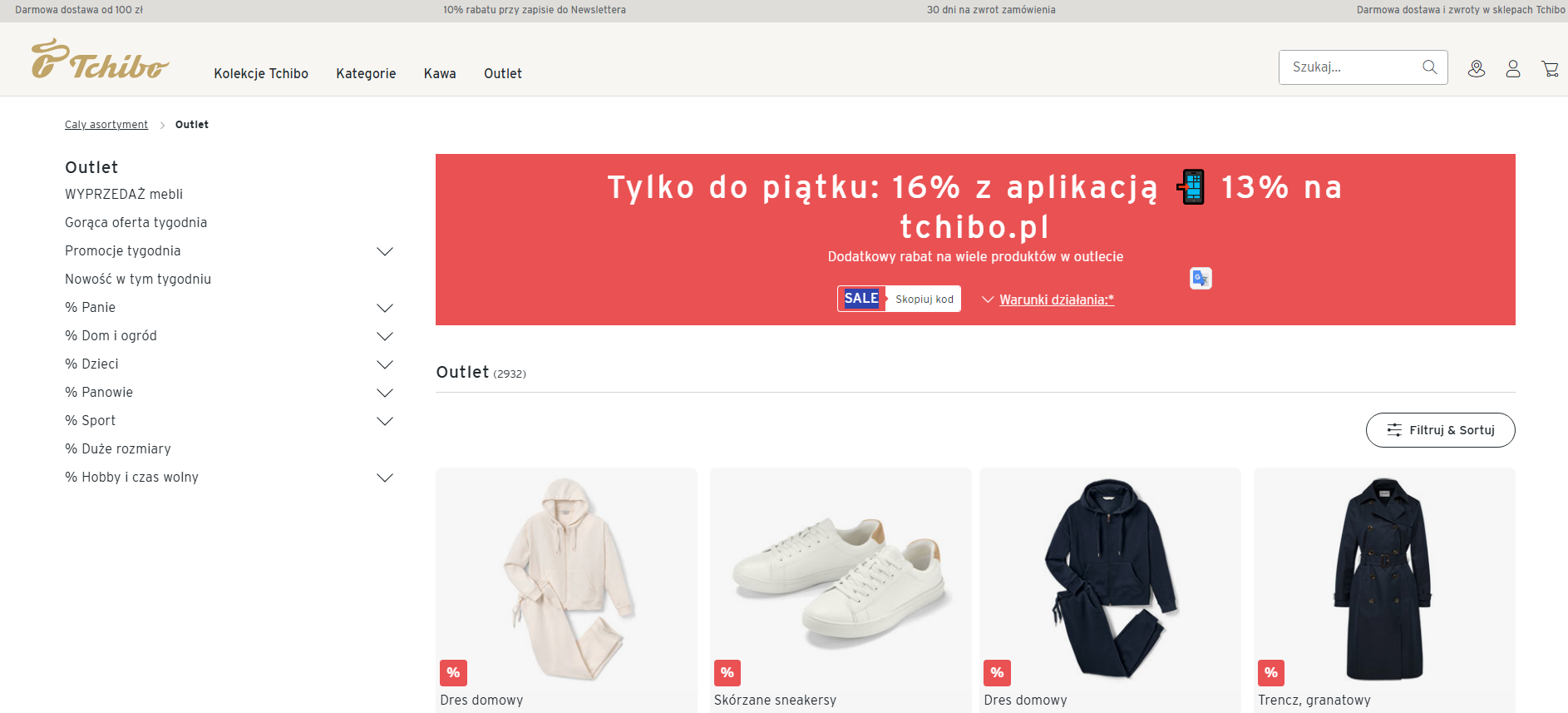Viewport: 1568px width, 713px height.
Task: Expand % Hobby i czas wolny
Action: tap(385, 478)
